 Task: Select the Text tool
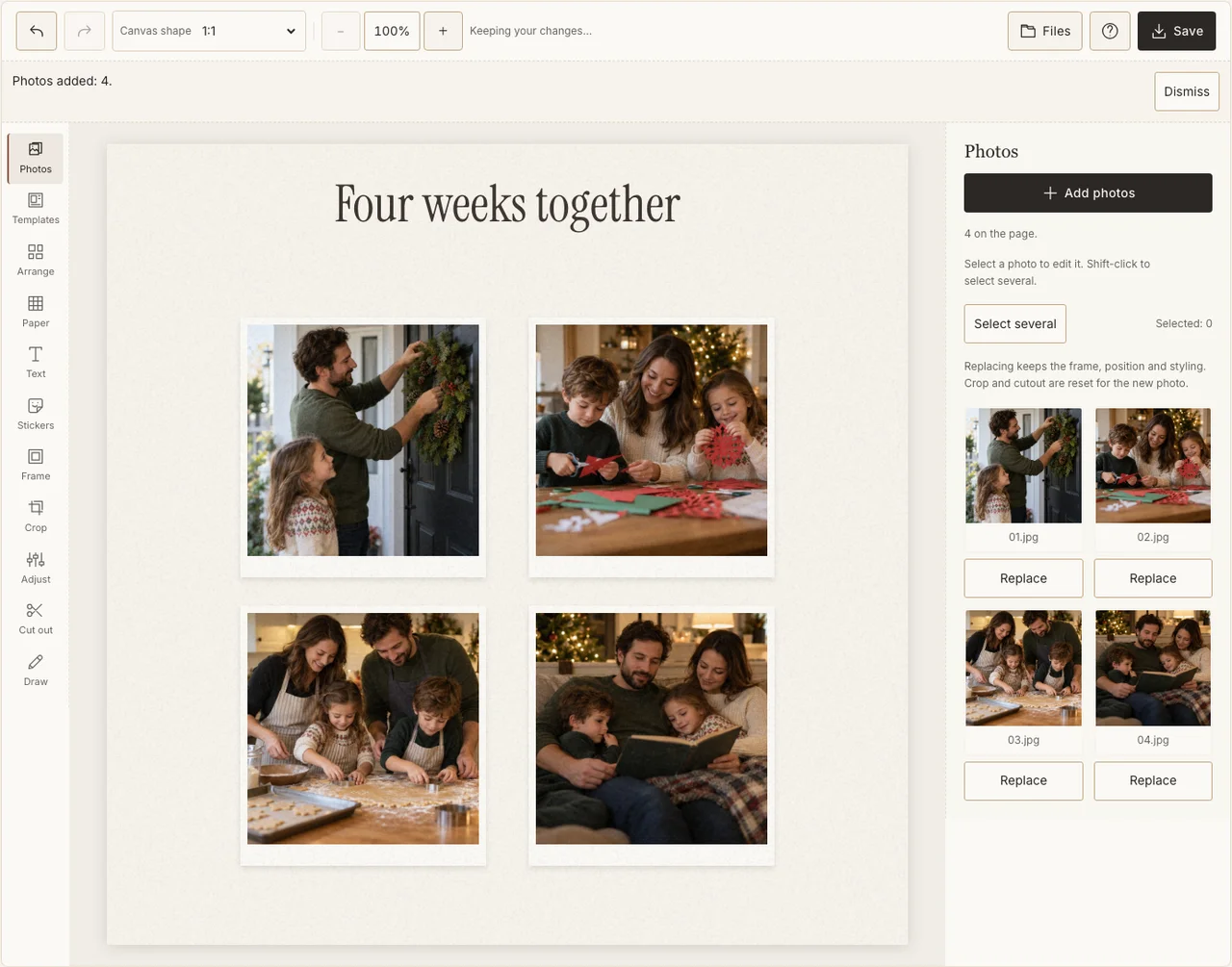(x=36, y=363)
